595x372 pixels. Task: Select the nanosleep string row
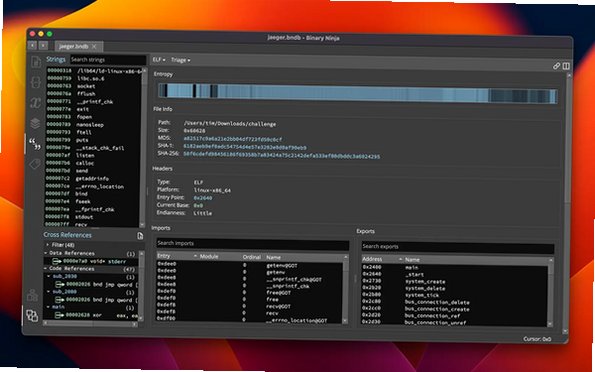(93, 125)
